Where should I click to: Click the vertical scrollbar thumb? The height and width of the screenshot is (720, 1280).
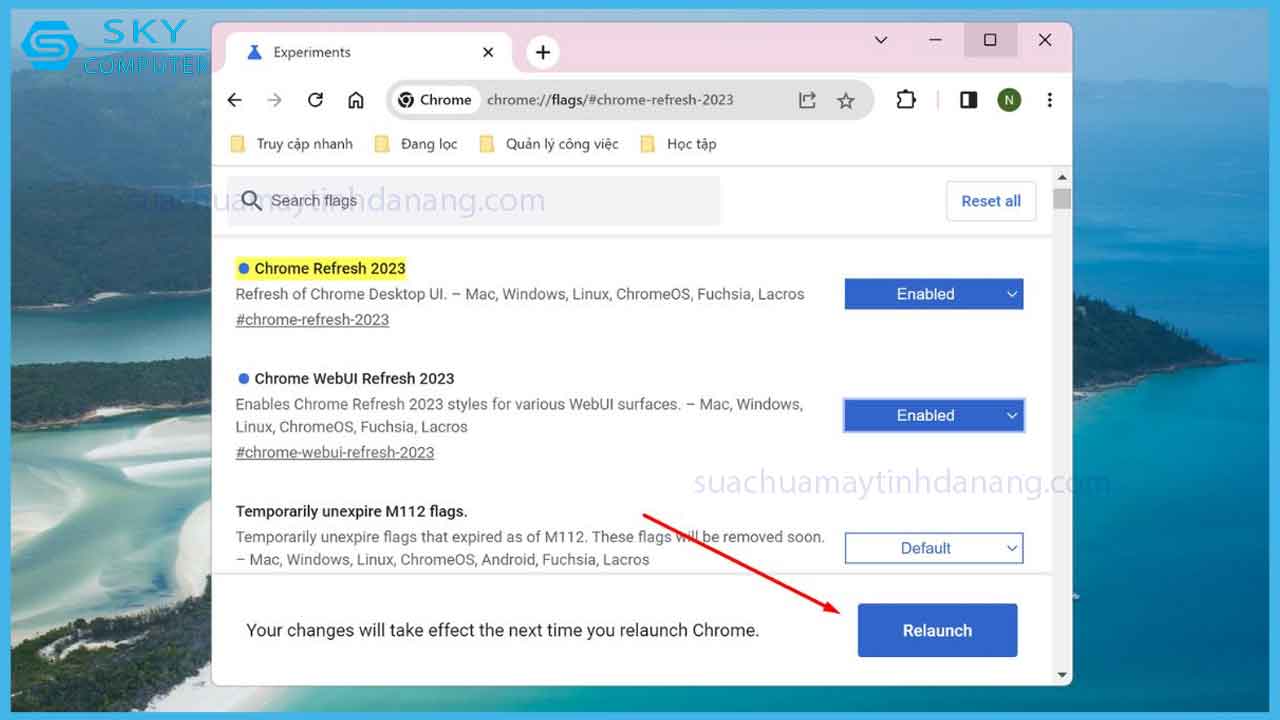tap(1062, 199)
